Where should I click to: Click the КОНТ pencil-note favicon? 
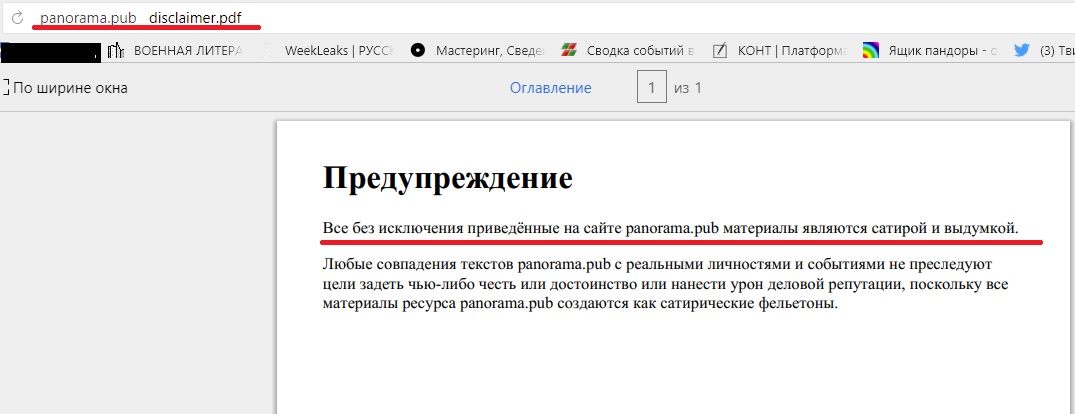point(719,50)
